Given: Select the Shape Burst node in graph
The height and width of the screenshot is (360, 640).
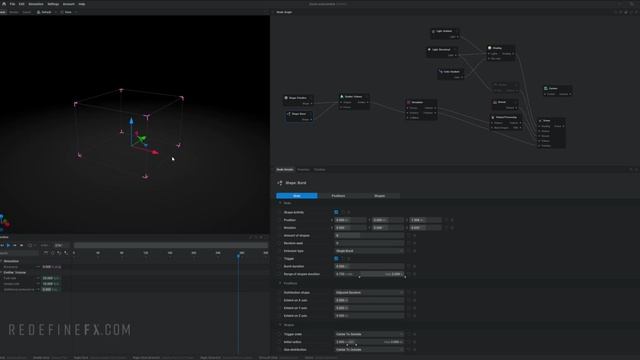Looking at the screenshot, I should 299,116.
